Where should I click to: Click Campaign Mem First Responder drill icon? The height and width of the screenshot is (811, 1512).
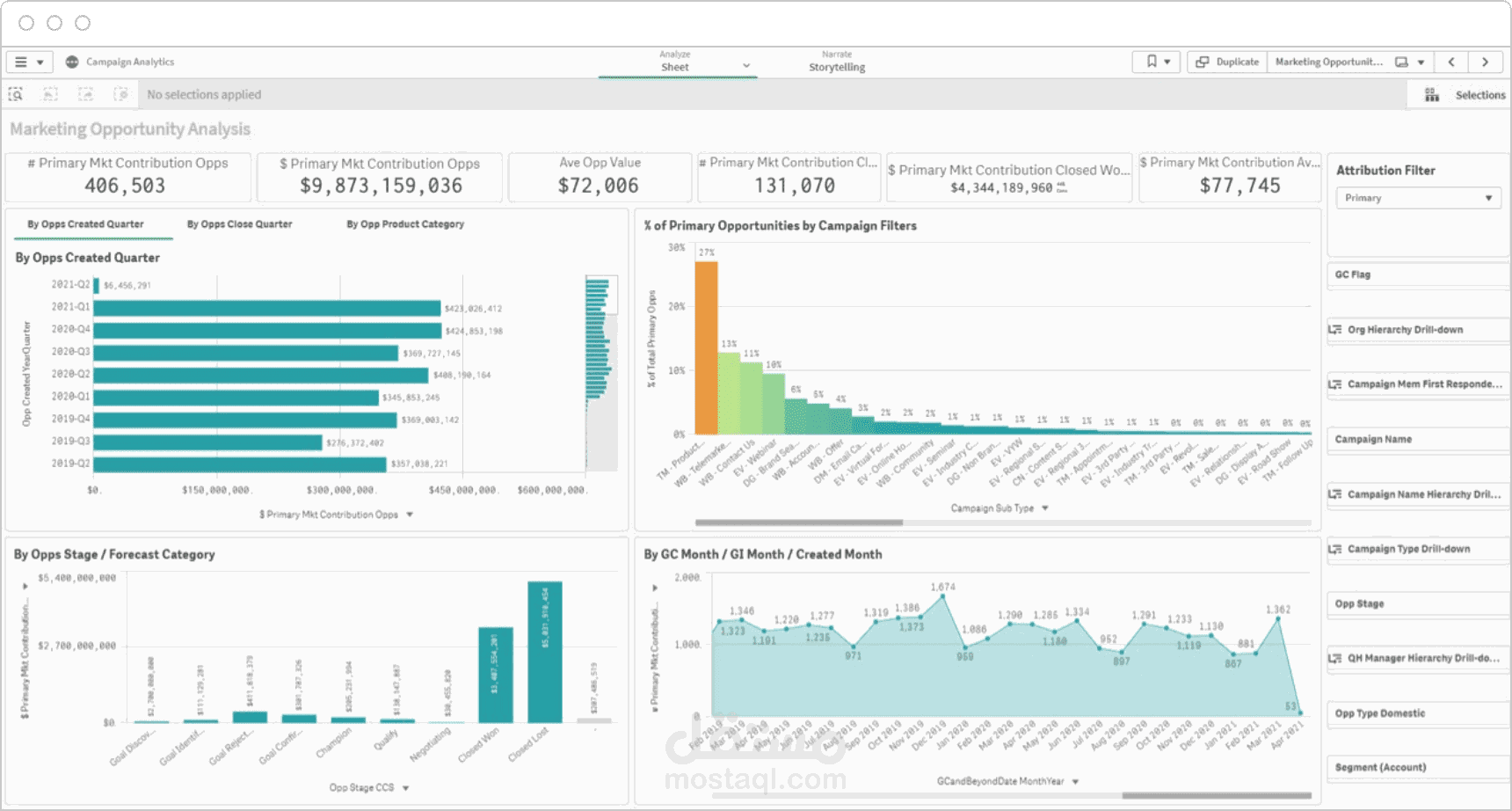coord(1334,384)
